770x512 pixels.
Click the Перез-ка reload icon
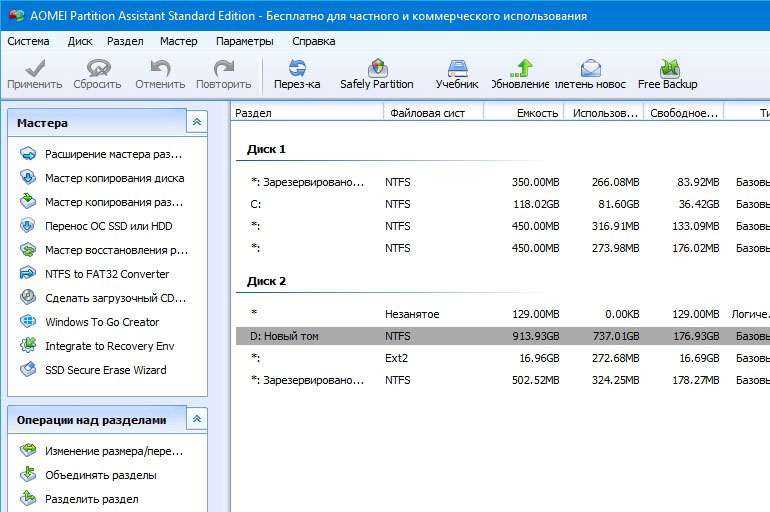pos(297,68)
